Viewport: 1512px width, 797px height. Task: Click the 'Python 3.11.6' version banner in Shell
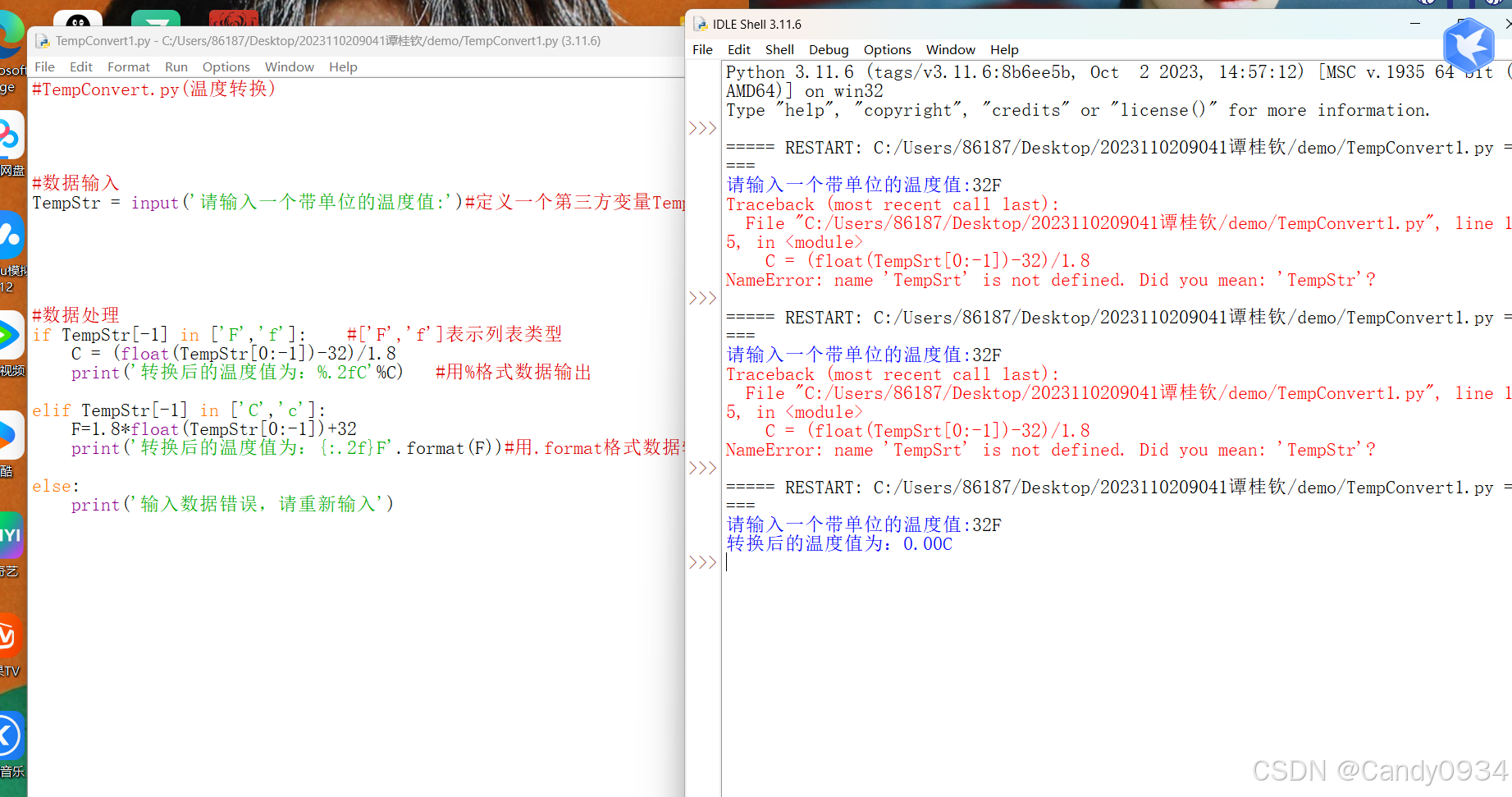click(x=1119, y=72)
